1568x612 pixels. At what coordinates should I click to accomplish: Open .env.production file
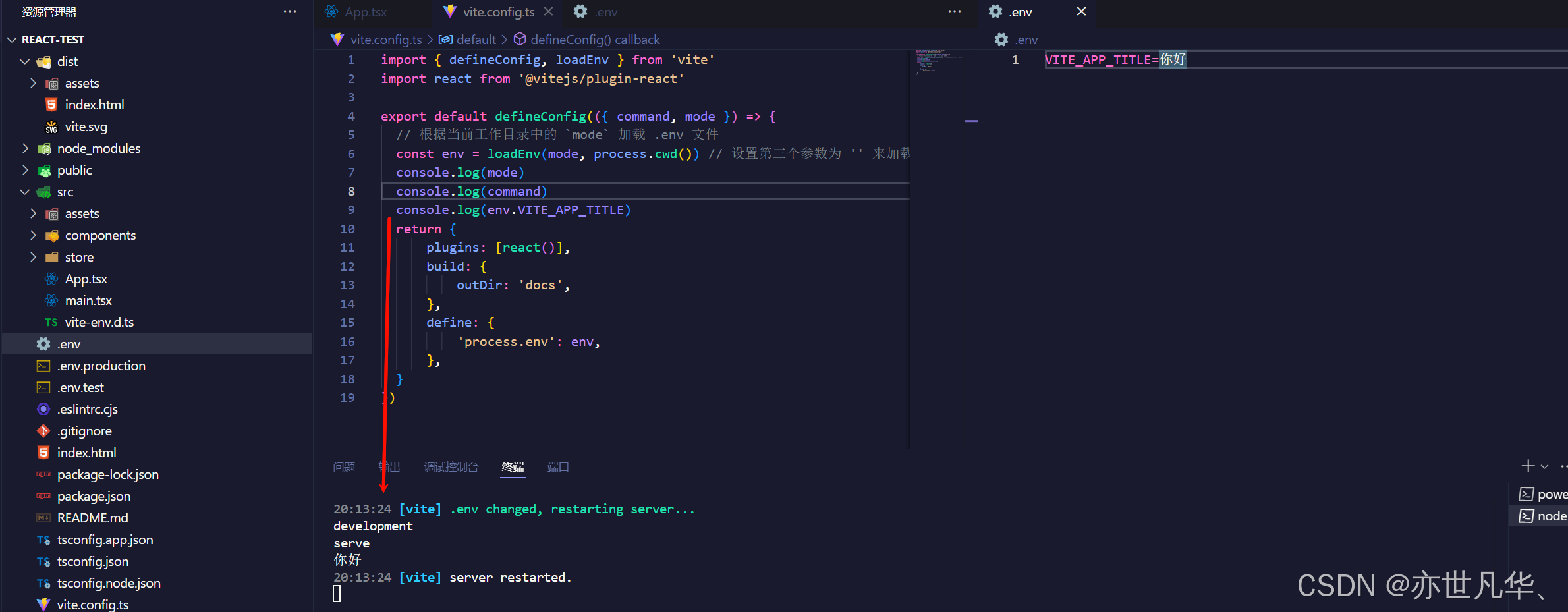pos(101,366)
